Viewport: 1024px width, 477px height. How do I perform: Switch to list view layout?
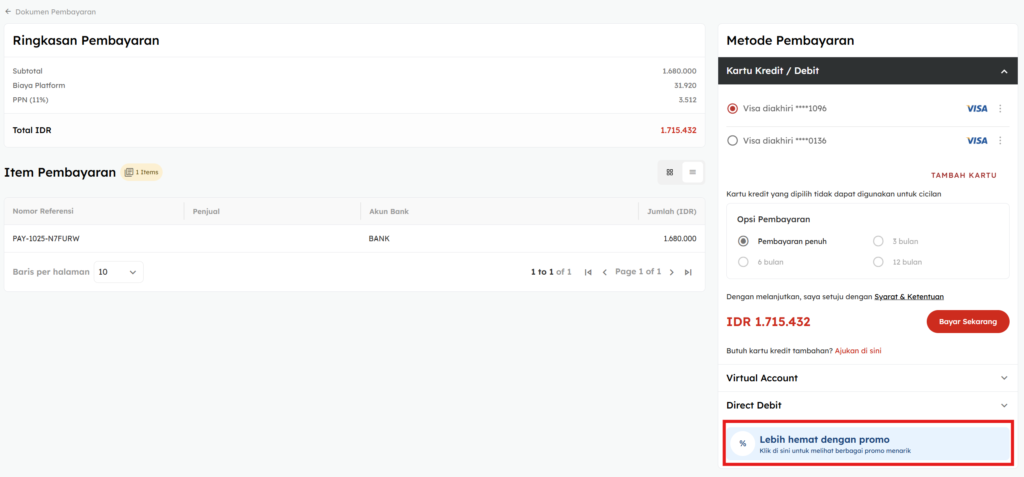(692, 172)
